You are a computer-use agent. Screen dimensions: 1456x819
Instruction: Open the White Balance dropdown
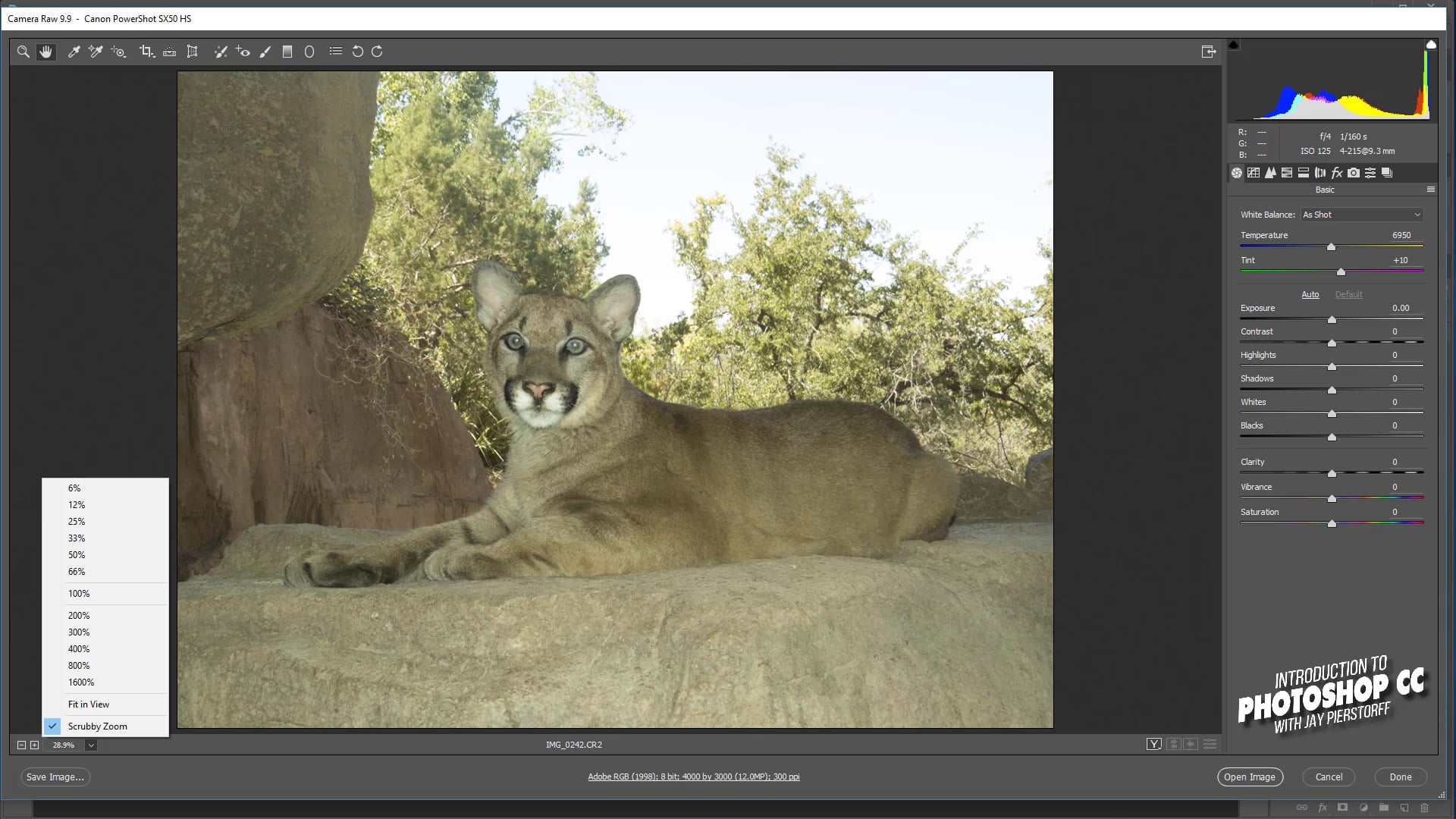(x=1361, y=215)
